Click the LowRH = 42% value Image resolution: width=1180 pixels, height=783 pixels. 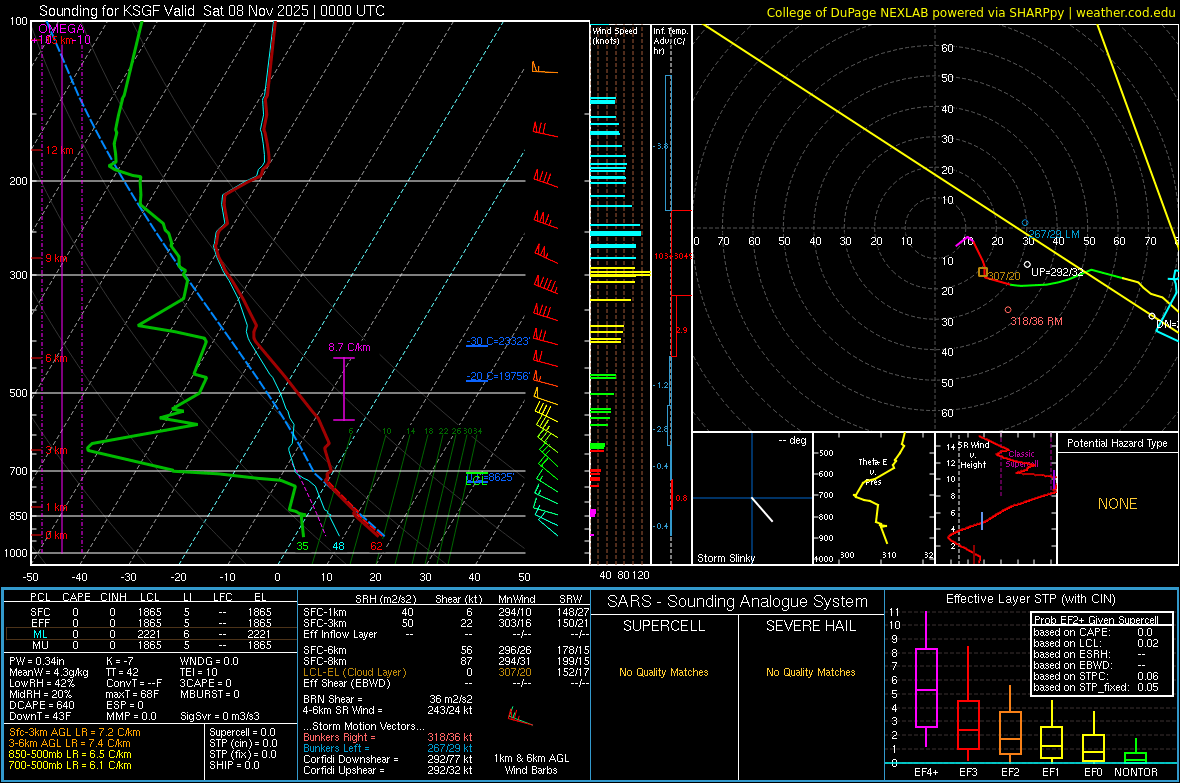point(41,684)
